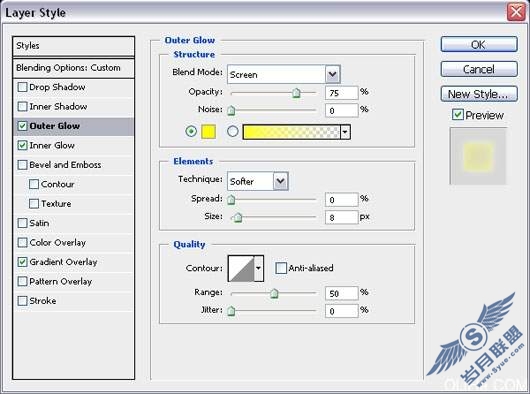Open the Gradient Overlay settings row
530x394 pixels.
point(73,262)
